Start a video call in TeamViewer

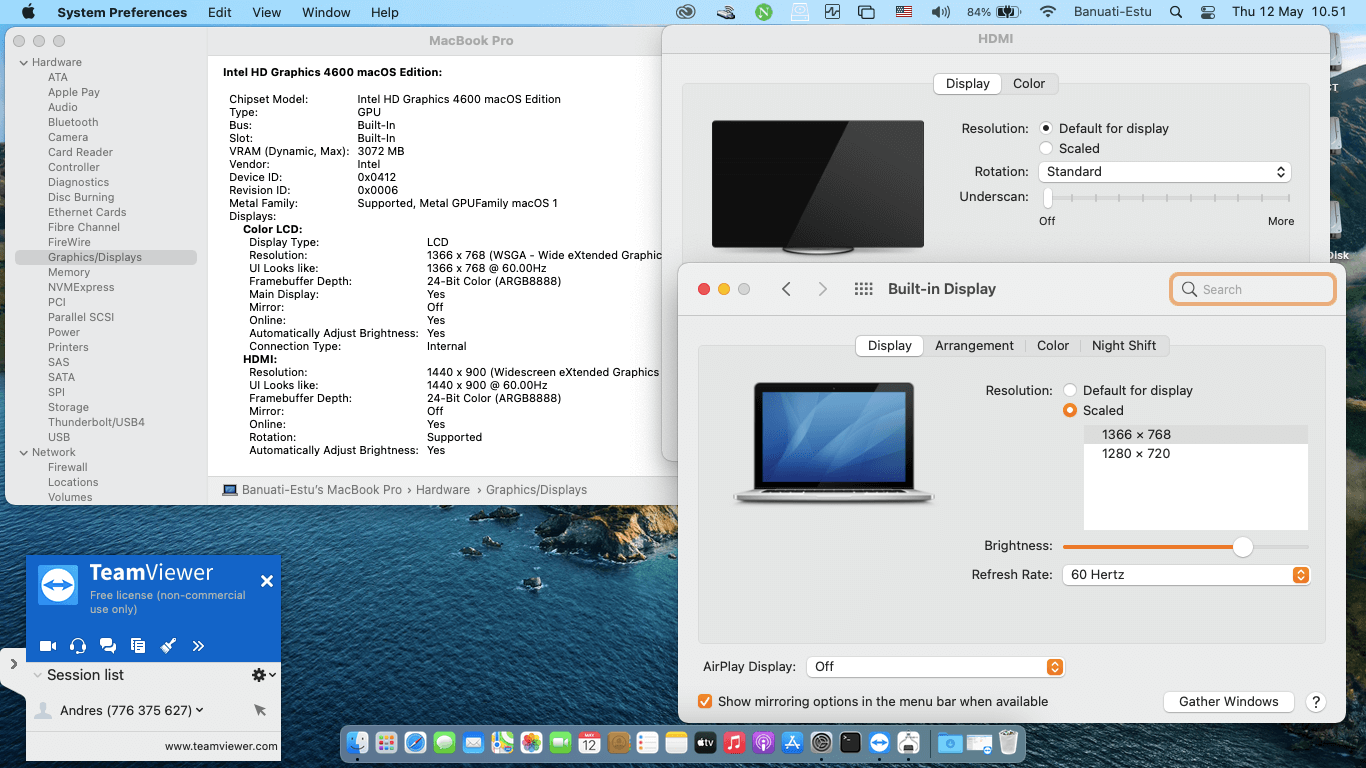tap(47, 645)
